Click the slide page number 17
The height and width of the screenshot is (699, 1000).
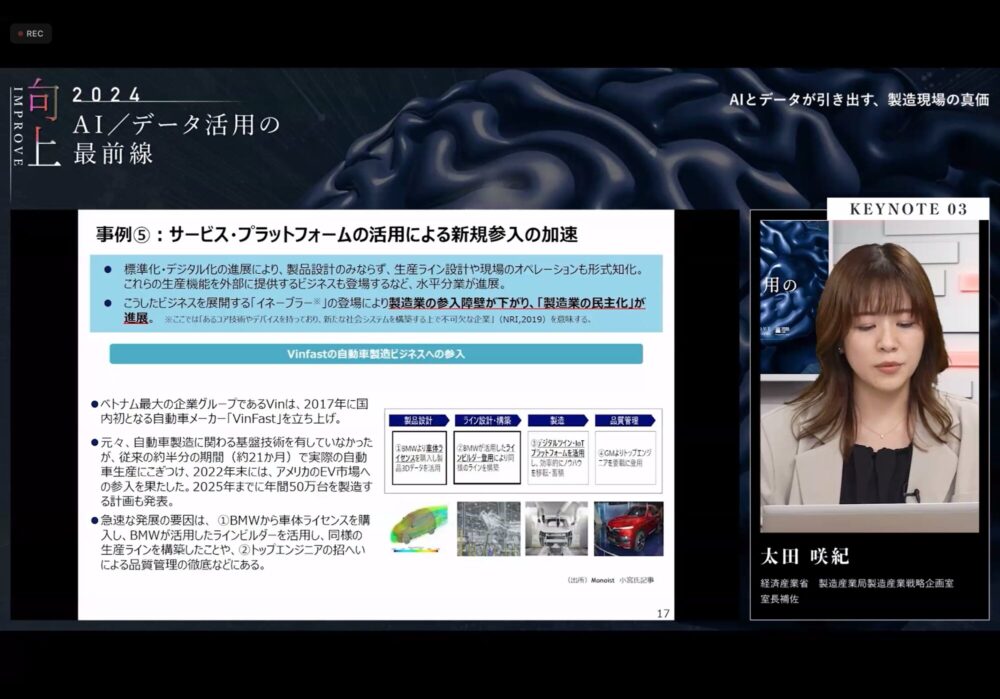click(x=663, y=612)
